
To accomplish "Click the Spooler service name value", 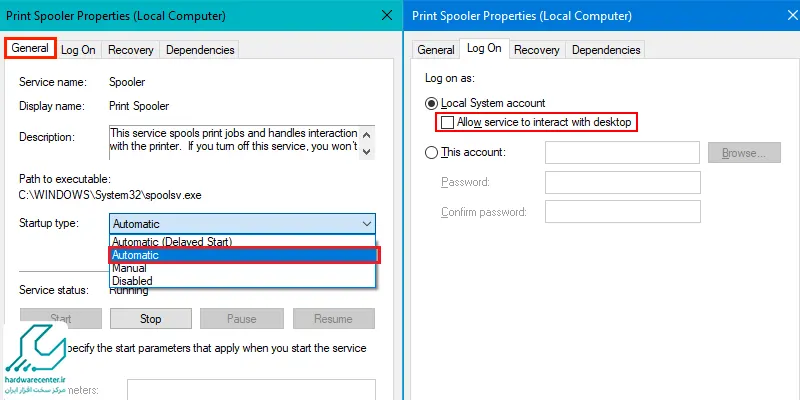I will tap(127, 82).
